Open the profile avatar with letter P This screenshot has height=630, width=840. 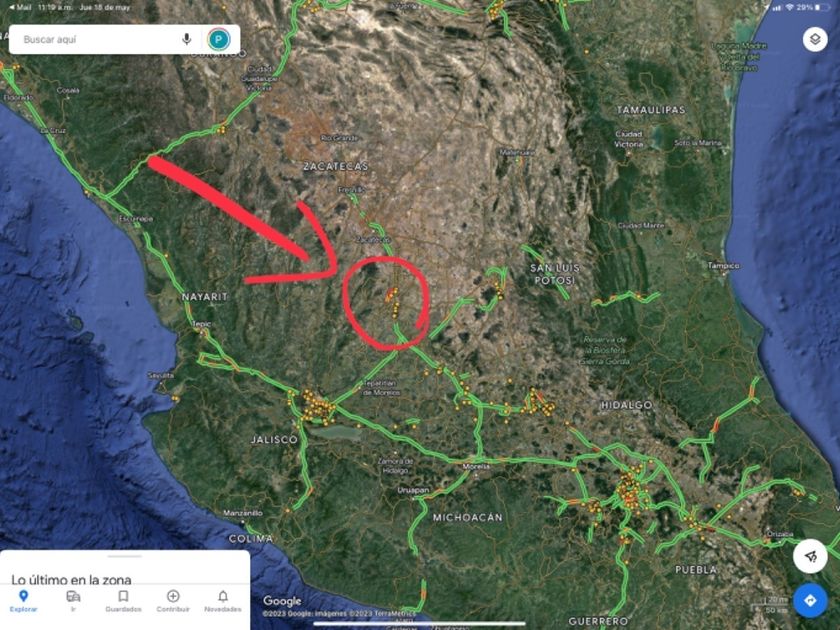tap(219, 39)
